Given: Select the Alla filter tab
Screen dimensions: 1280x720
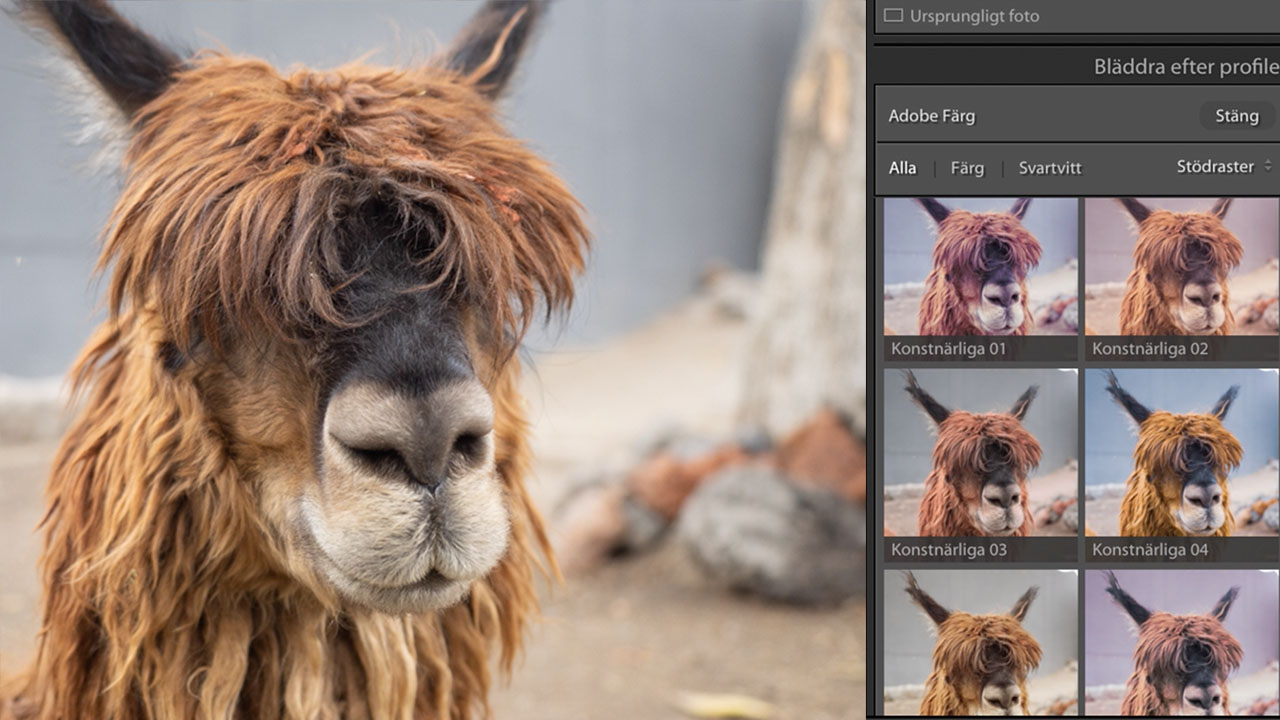Looking at the screenshot, I should pos(902,168).
